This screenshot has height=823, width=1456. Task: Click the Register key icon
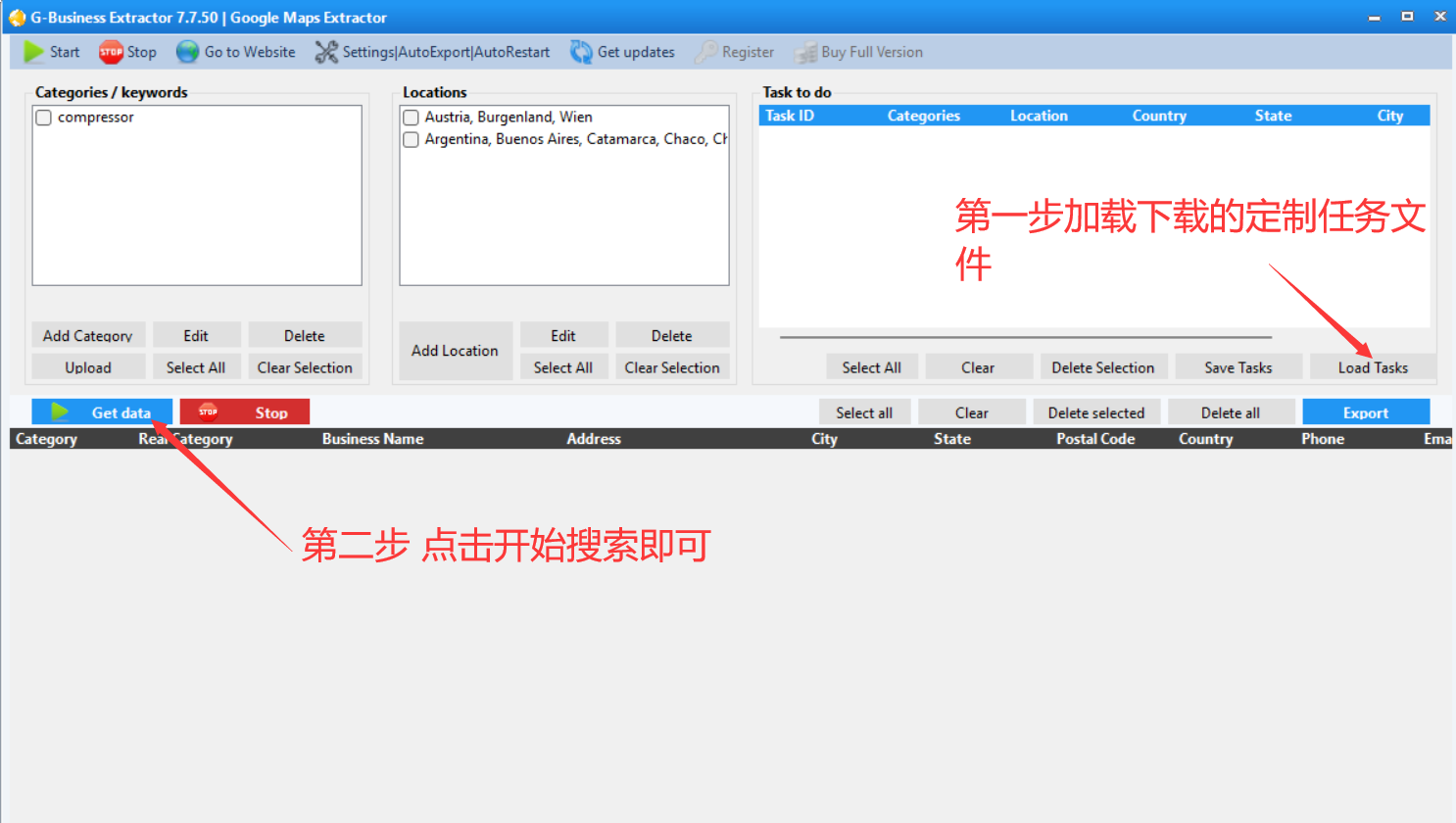point(706,51)
